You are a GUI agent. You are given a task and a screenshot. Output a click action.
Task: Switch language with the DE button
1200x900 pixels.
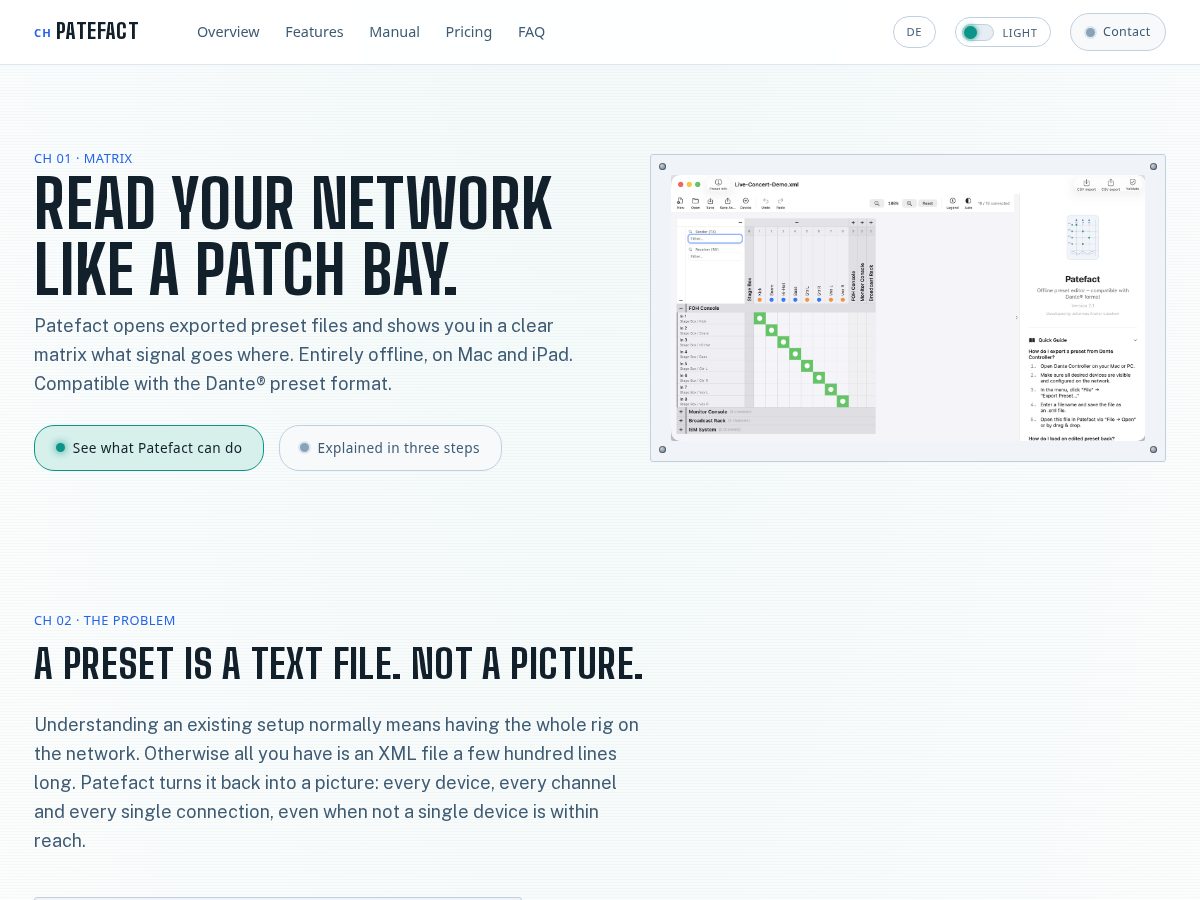click(914, 32)
